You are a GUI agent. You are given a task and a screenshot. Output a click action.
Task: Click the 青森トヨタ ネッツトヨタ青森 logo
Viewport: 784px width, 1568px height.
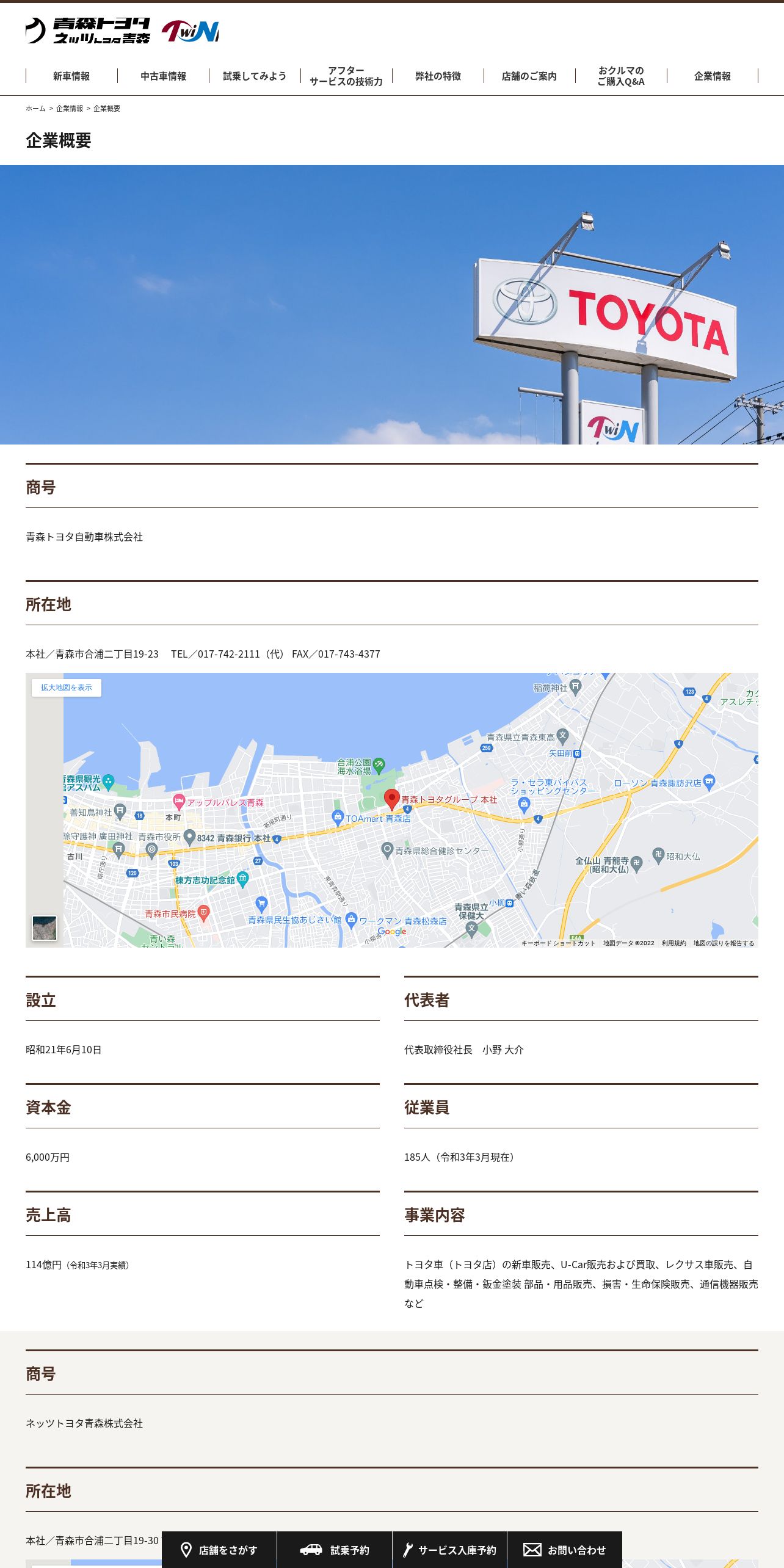tap(88, 31)
